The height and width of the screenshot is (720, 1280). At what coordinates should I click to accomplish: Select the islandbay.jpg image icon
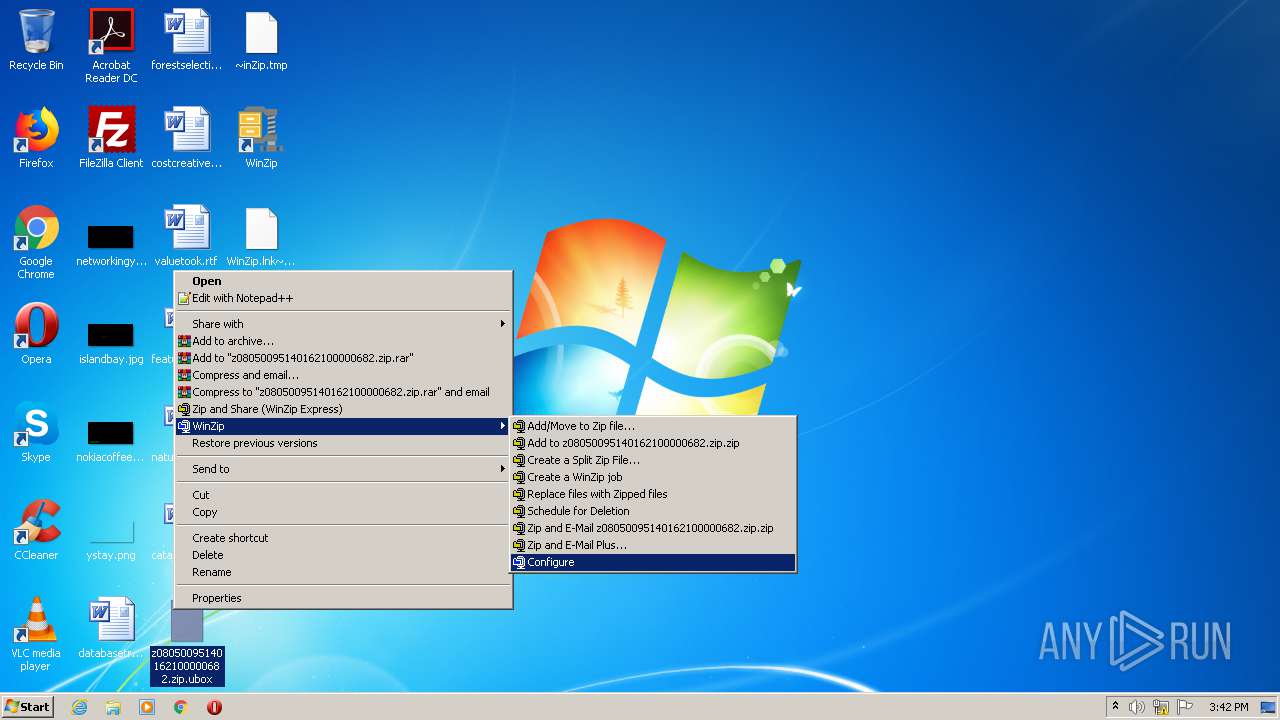coord(111,341)
